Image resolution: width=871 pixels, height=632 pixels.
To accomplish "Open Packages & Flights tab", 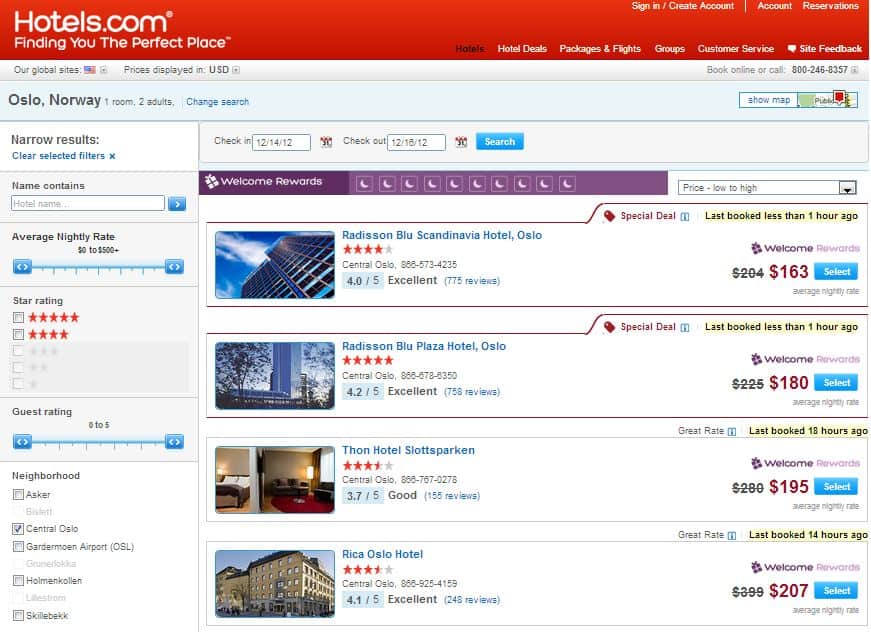I will (600, 49).
